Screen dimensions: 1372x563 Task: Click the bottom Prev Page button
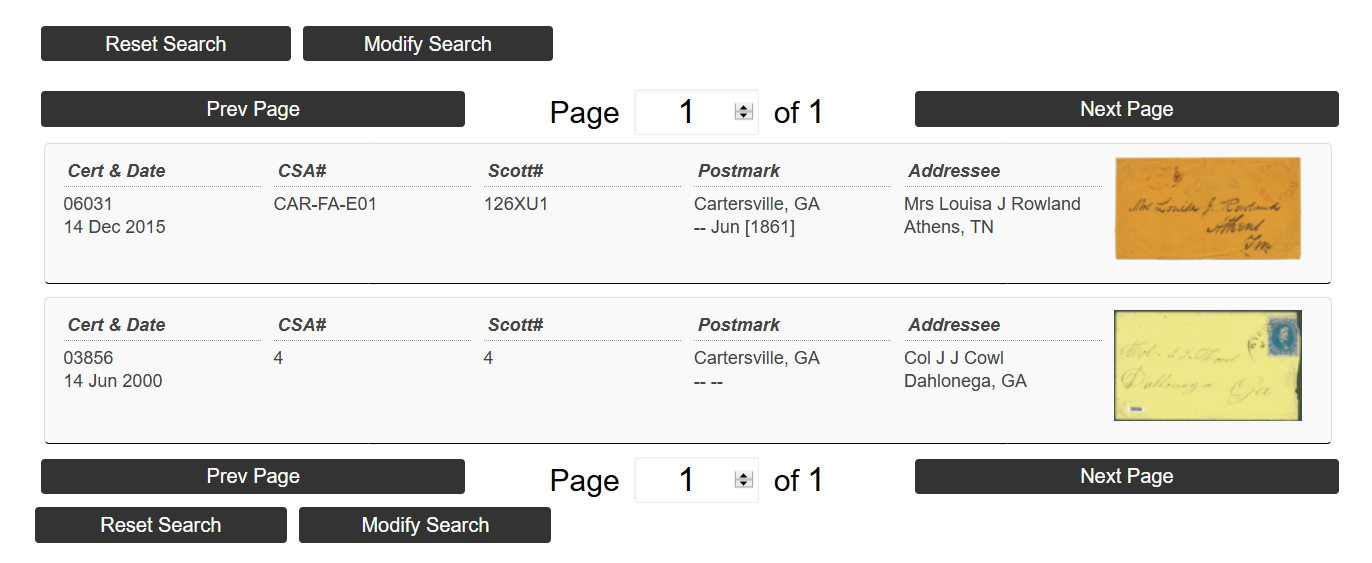click(x=253, y=476)
